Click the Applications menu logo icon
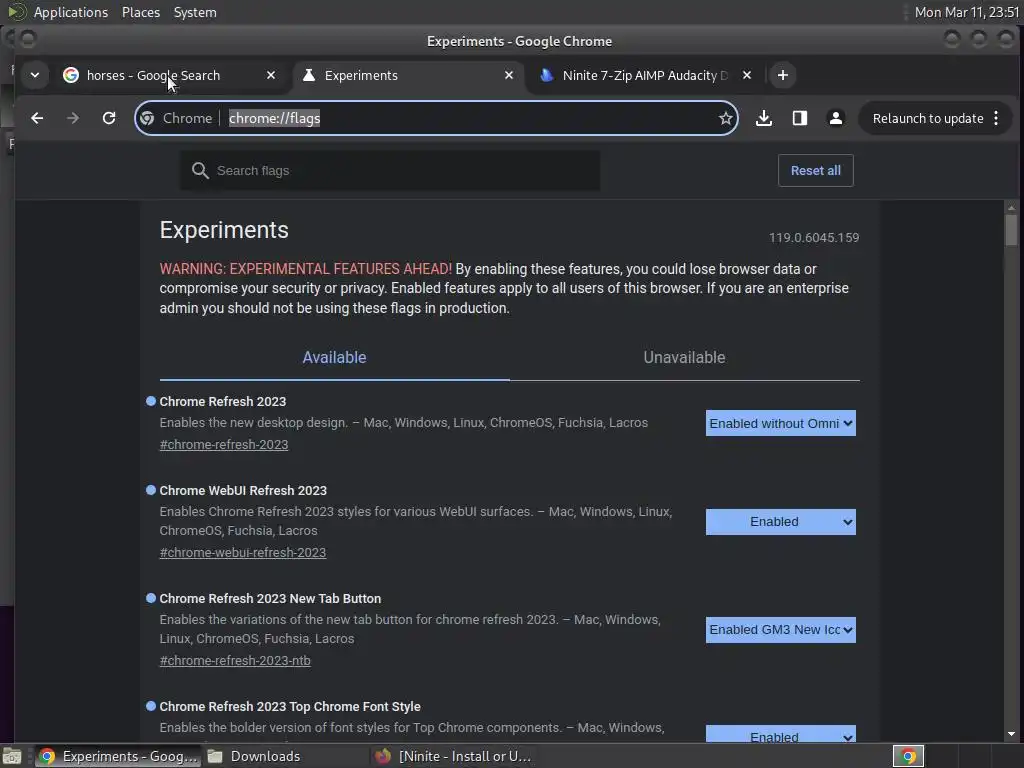 (x=16, y=12)
